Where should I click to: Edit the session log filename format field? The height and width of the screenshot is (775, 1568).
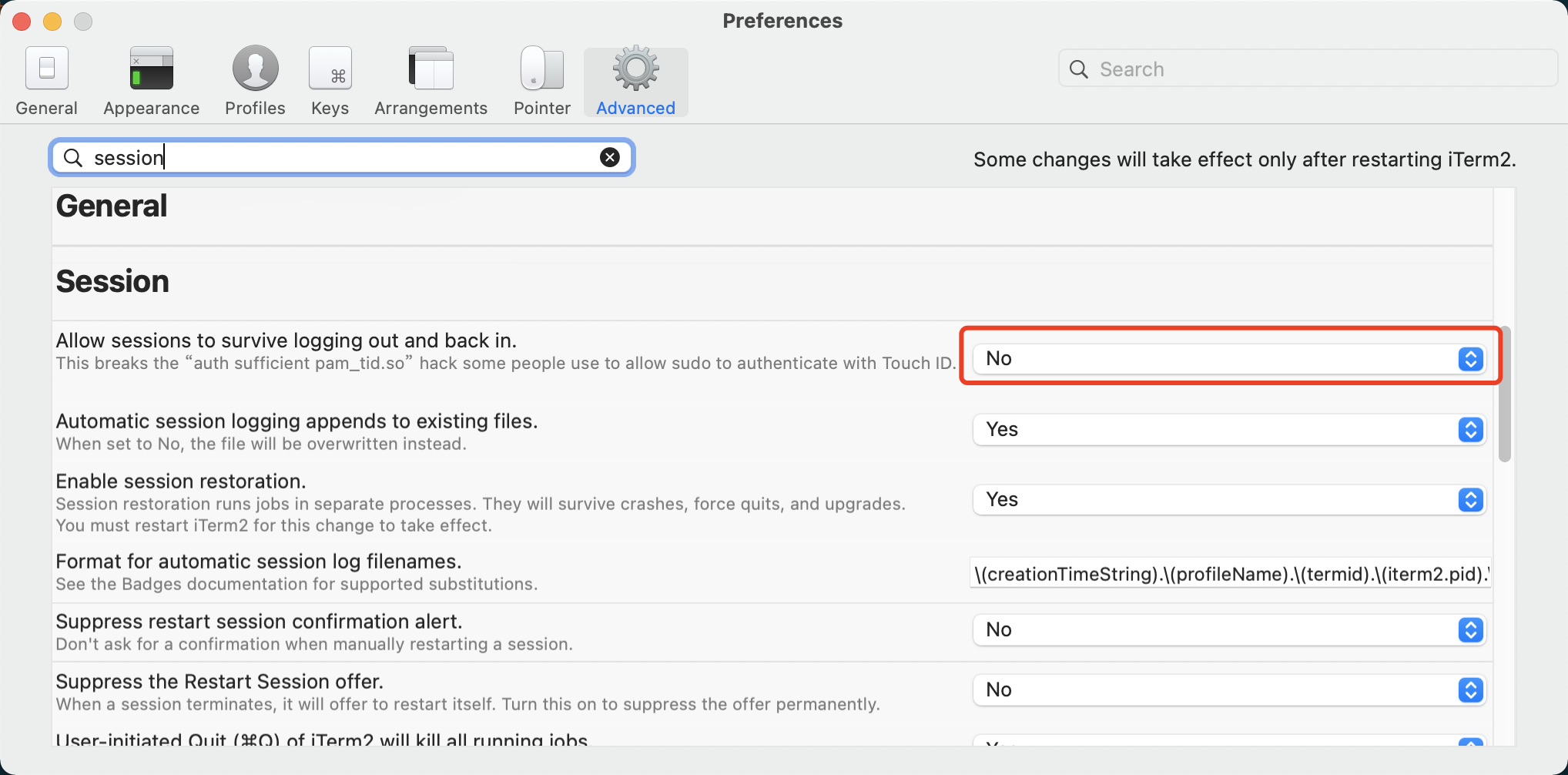1228,574
